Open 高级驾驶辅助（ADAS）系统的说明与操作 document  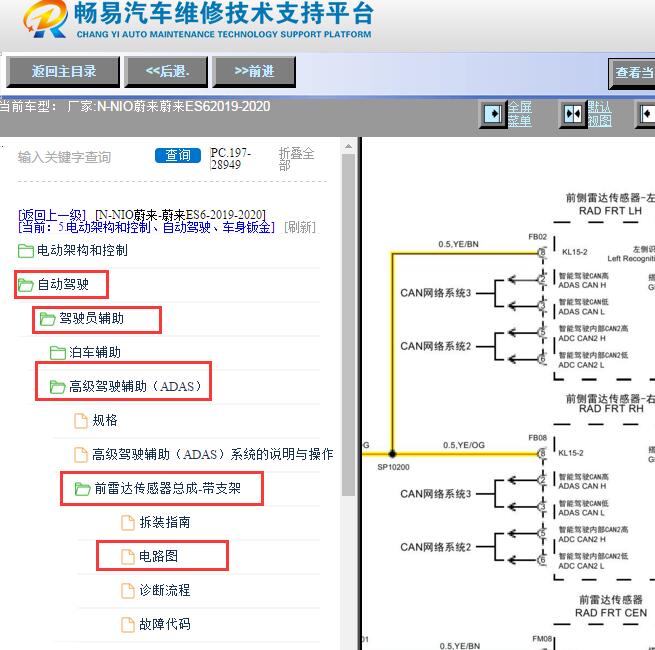click(x=212, y=454)
